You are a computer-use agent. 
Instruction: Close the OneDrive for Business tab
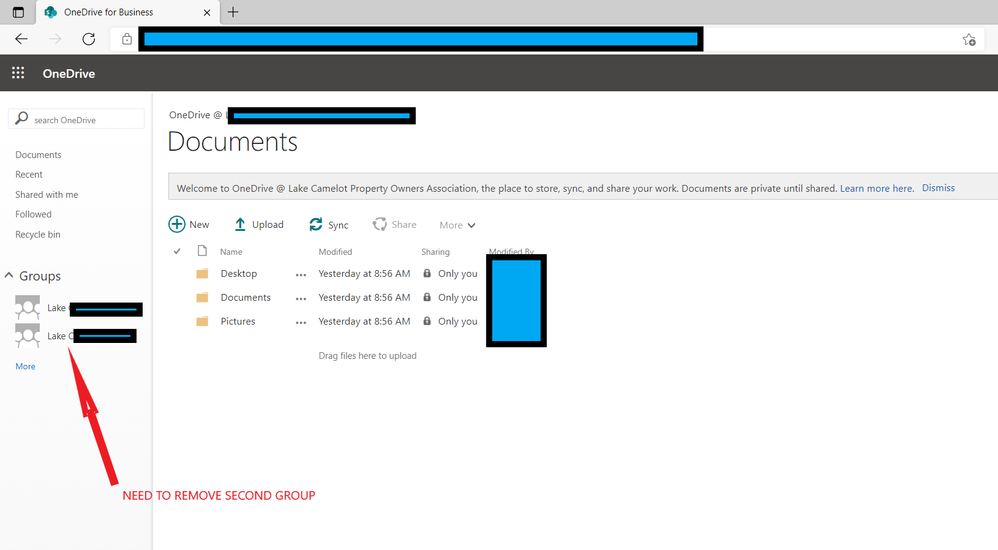[x=207, y=12]
